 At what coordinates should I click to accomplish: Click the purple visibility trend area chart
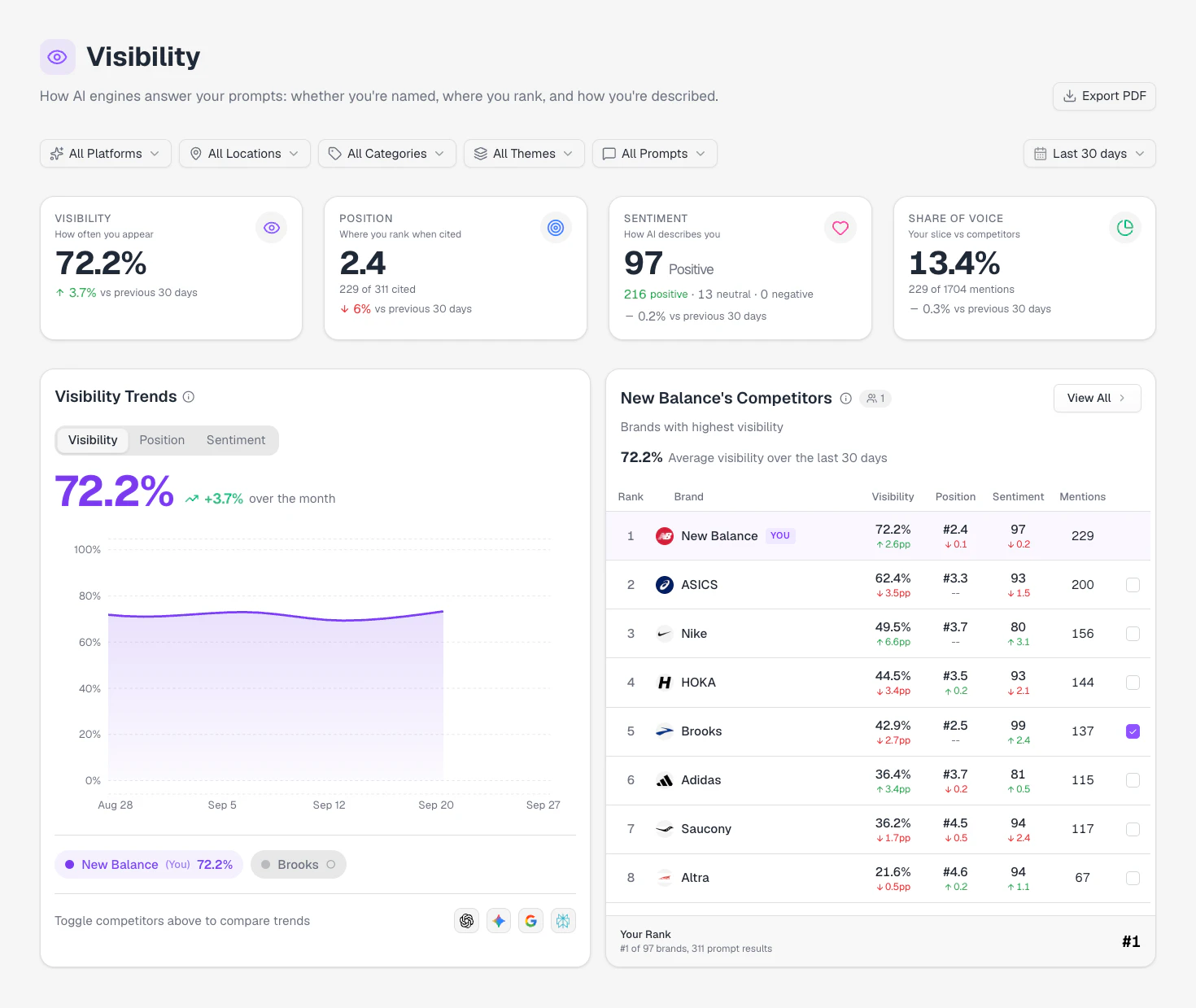[276, 696]
